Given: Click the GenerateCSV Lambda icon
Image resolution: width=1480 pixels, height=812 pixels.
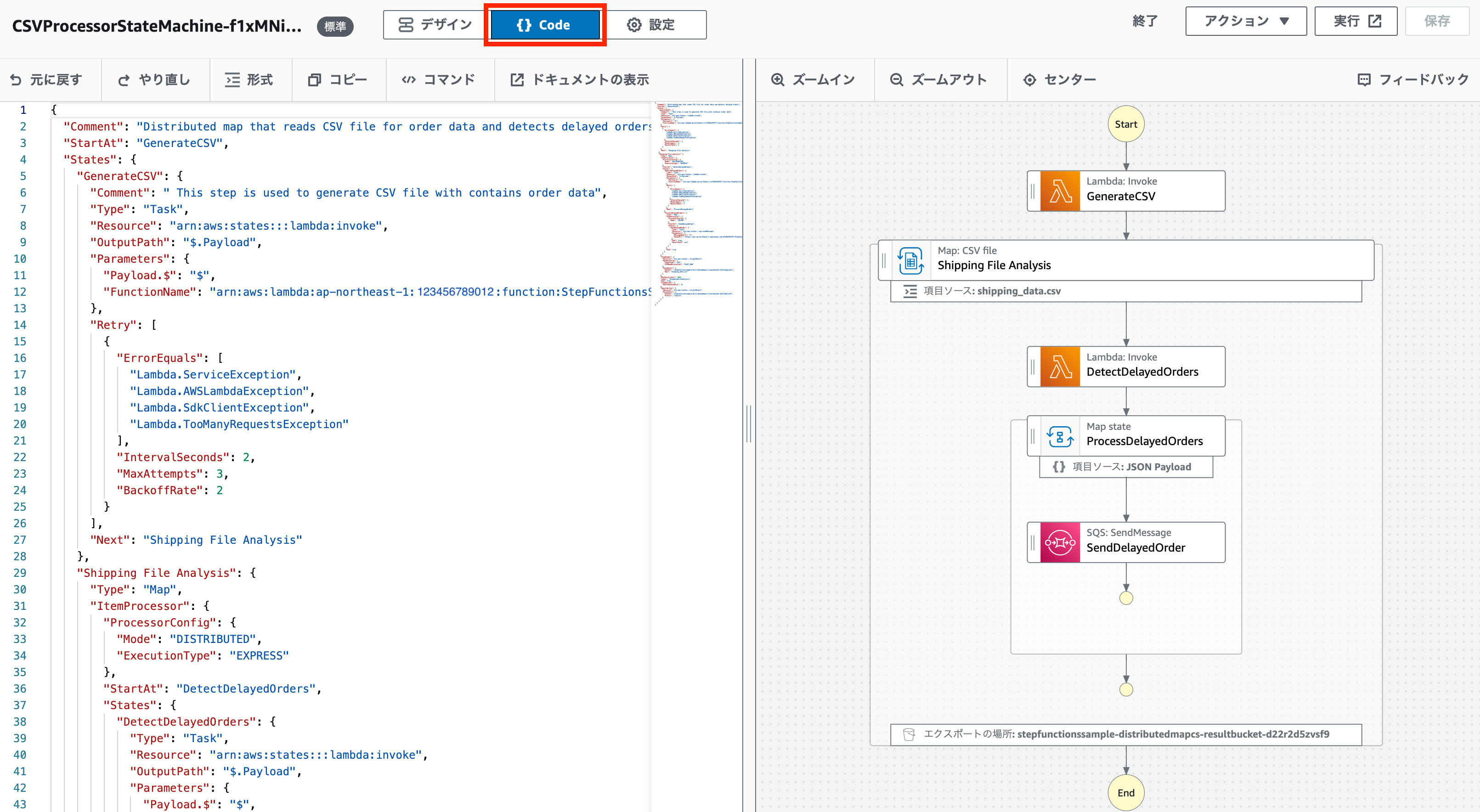Looking at the screenshot, I should pyautogui.click(x=1059, y=191).
